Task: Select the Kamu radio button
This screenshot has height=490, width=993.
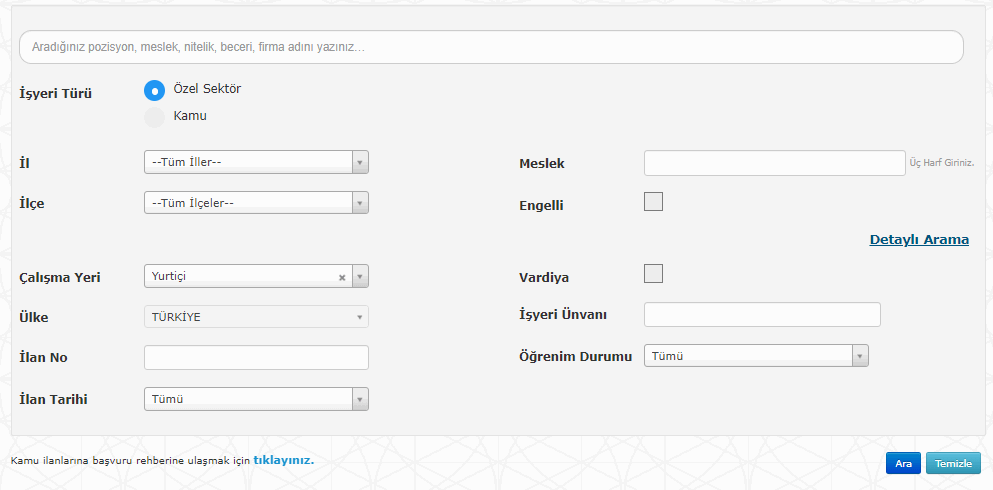Action: 155,117
